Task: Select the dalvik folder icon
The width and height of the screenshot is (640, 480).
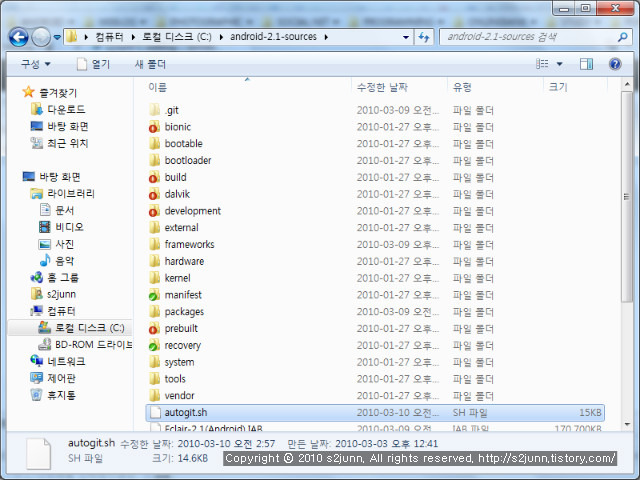Action: click(x=155, y=194)
